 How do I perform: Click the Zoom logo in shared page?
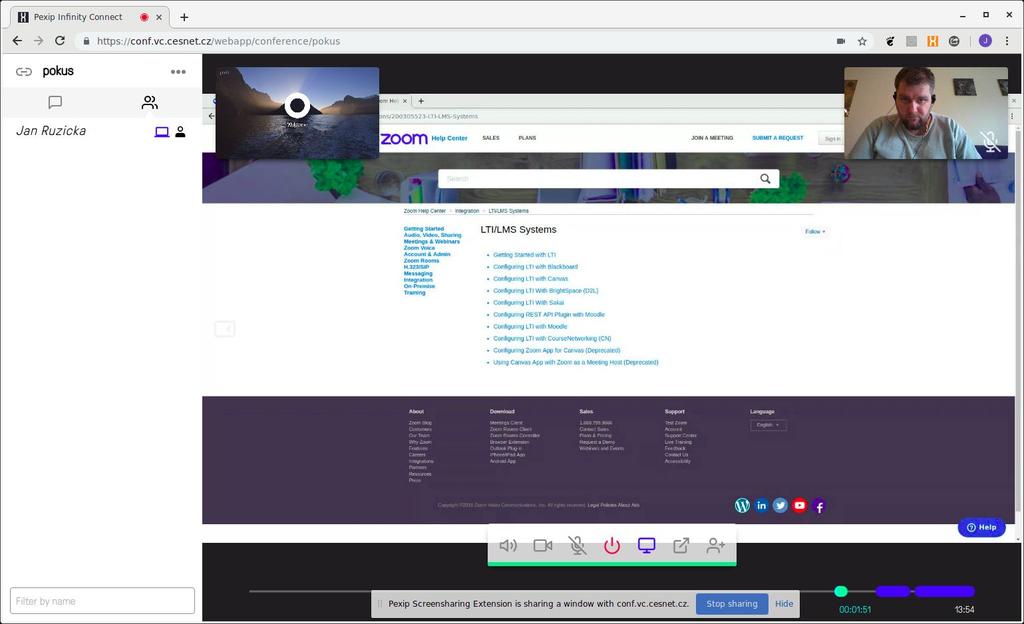click(404, 138)
